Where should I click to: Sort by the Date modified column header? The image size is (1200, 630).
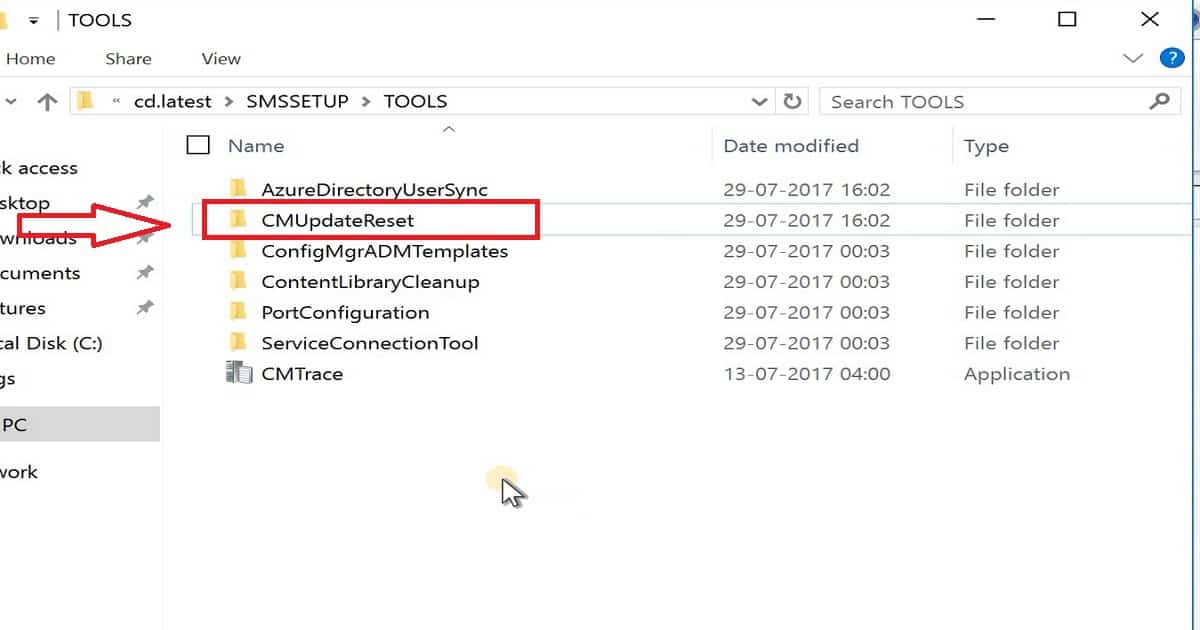point(791,146)
